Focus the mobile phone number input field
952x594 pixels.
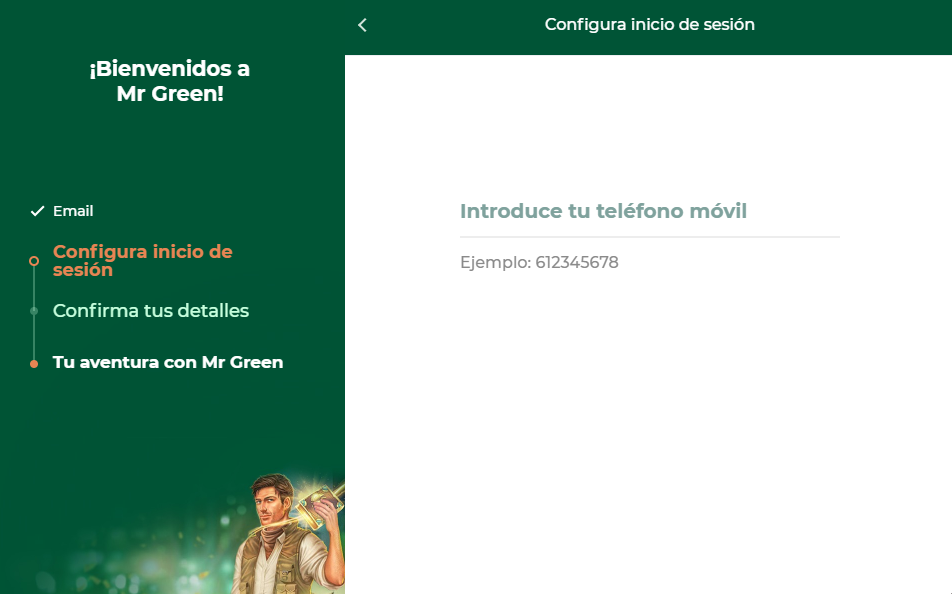(x=650, y=212)
